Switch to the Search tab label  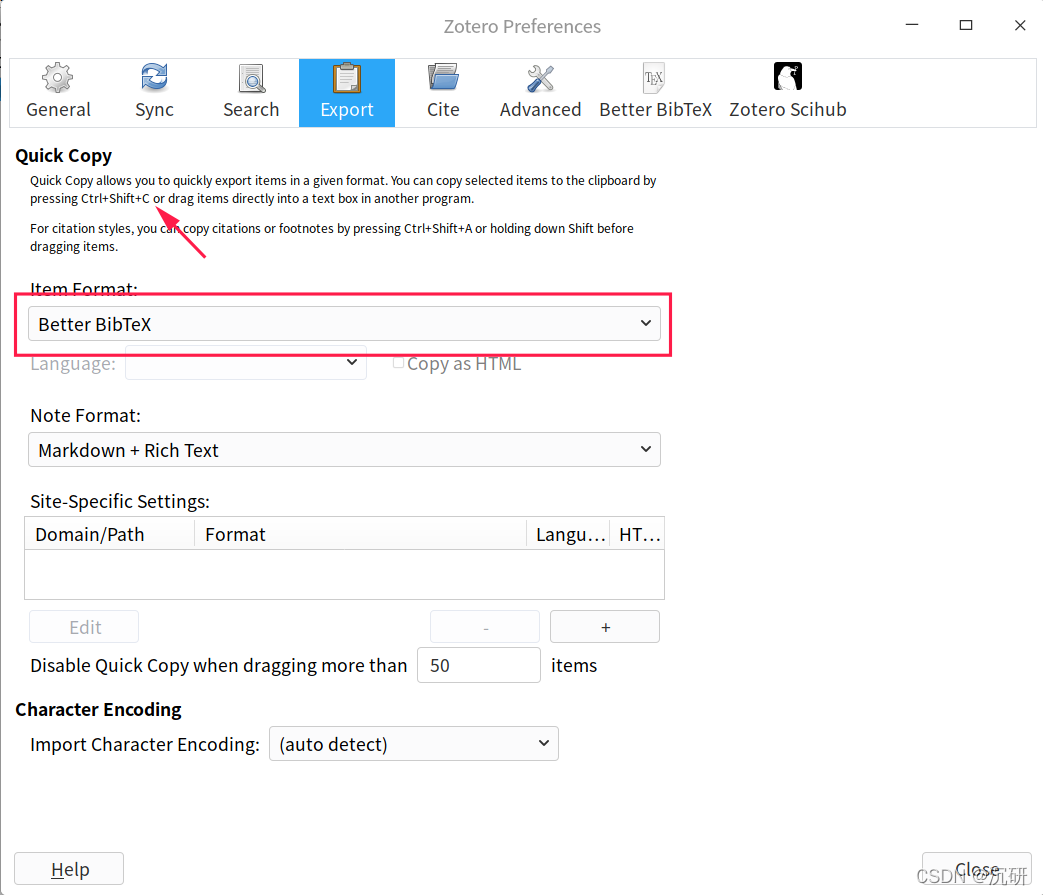251,110
